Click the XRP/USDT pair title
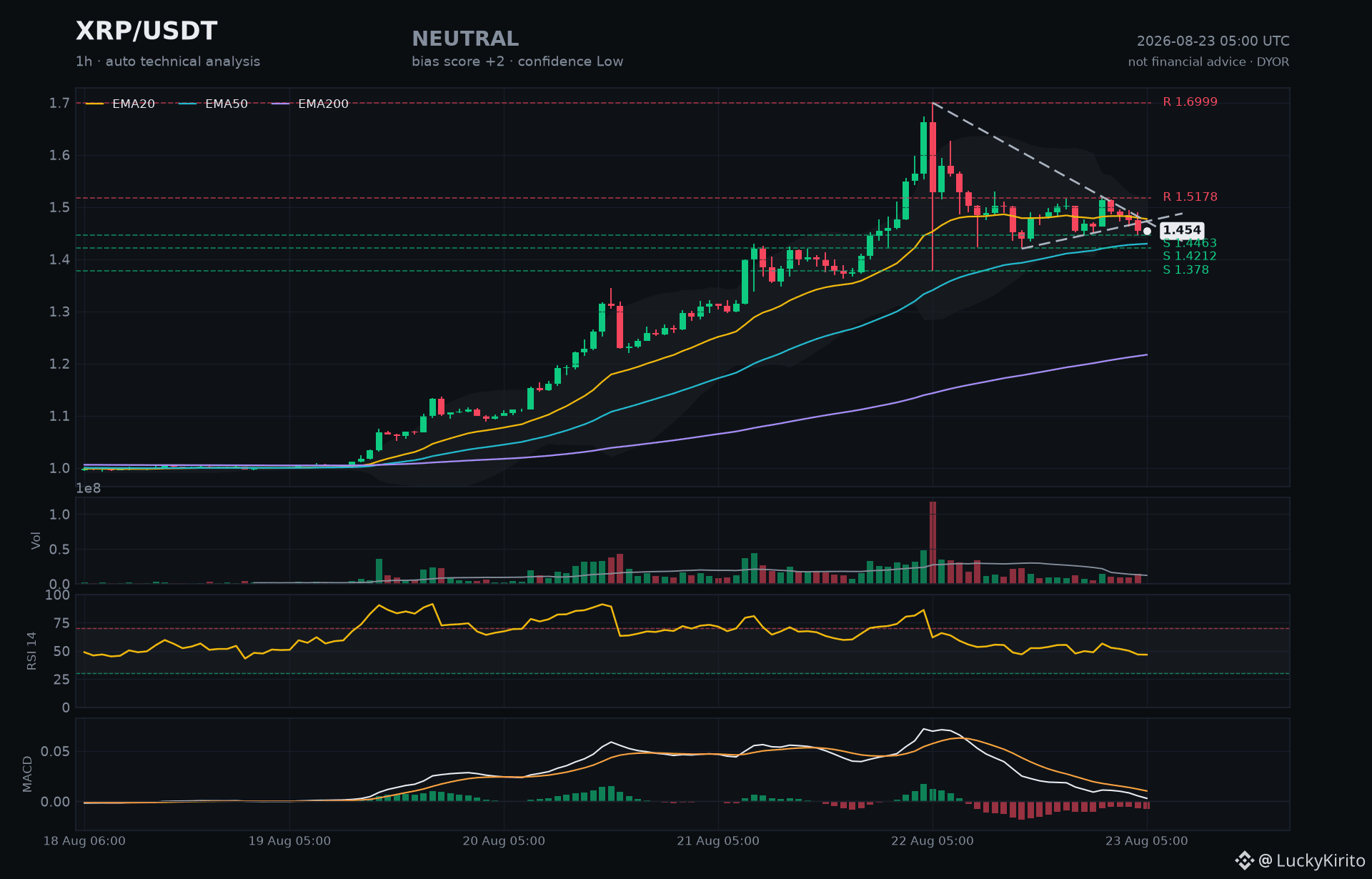Image resolution: width=1372 pixels, height=879 pixels. coord(146,31)
